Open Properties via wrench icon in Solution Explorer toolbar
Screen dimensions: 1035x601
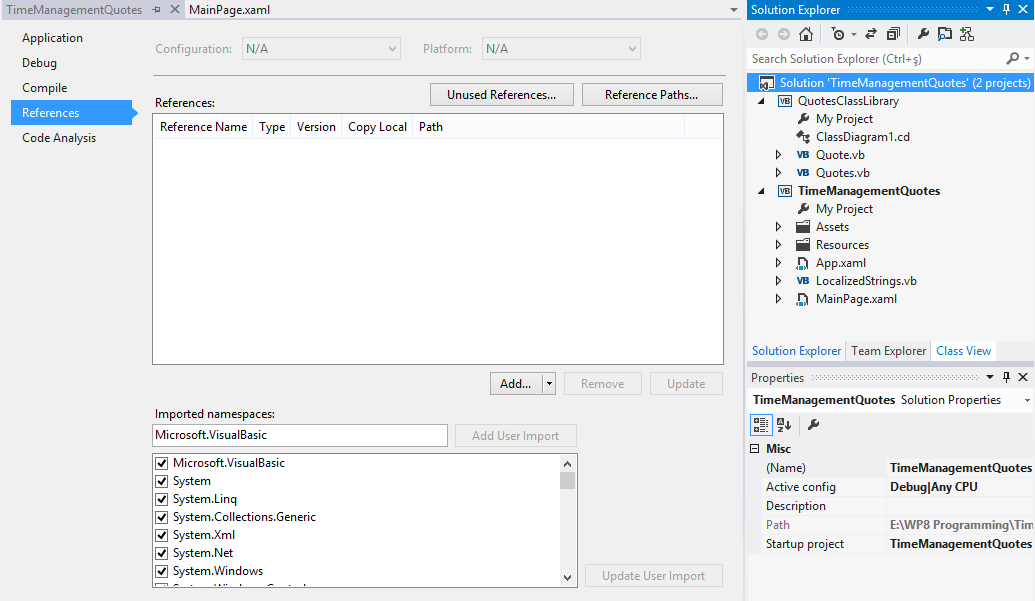[x=923, y=34]
